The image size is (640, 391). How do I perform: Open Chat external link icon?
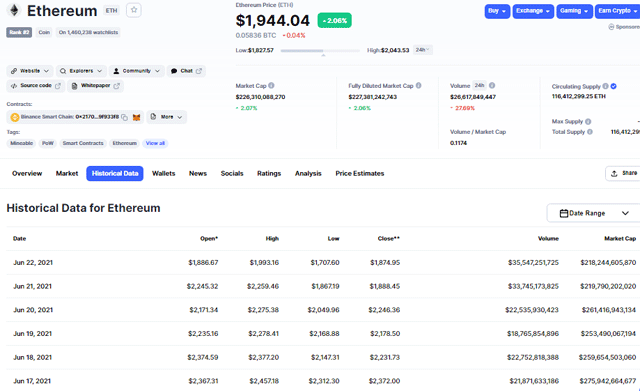click(199, 71)
